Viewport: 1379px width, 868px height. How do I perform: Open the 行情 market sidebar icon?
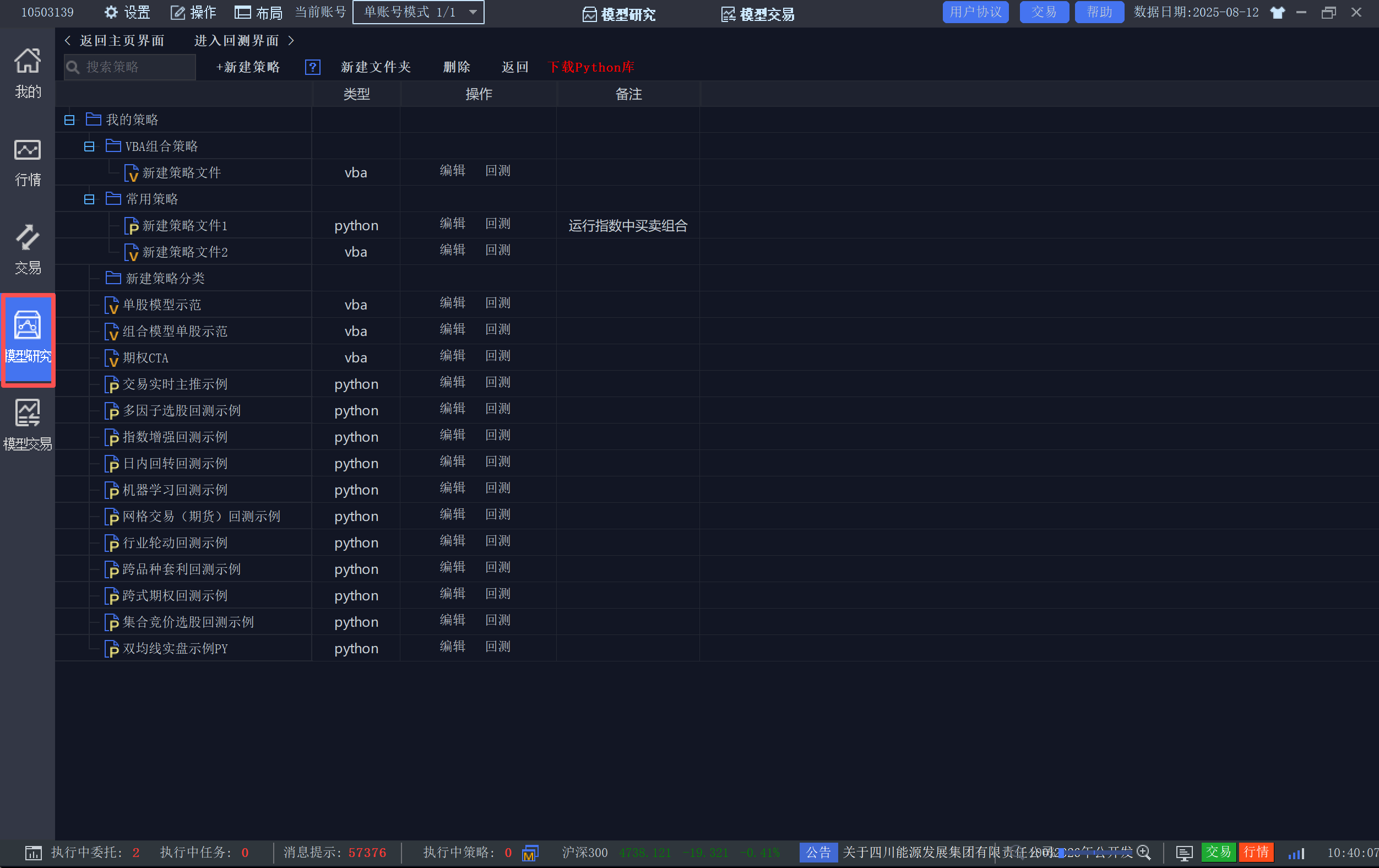point(28,162)
